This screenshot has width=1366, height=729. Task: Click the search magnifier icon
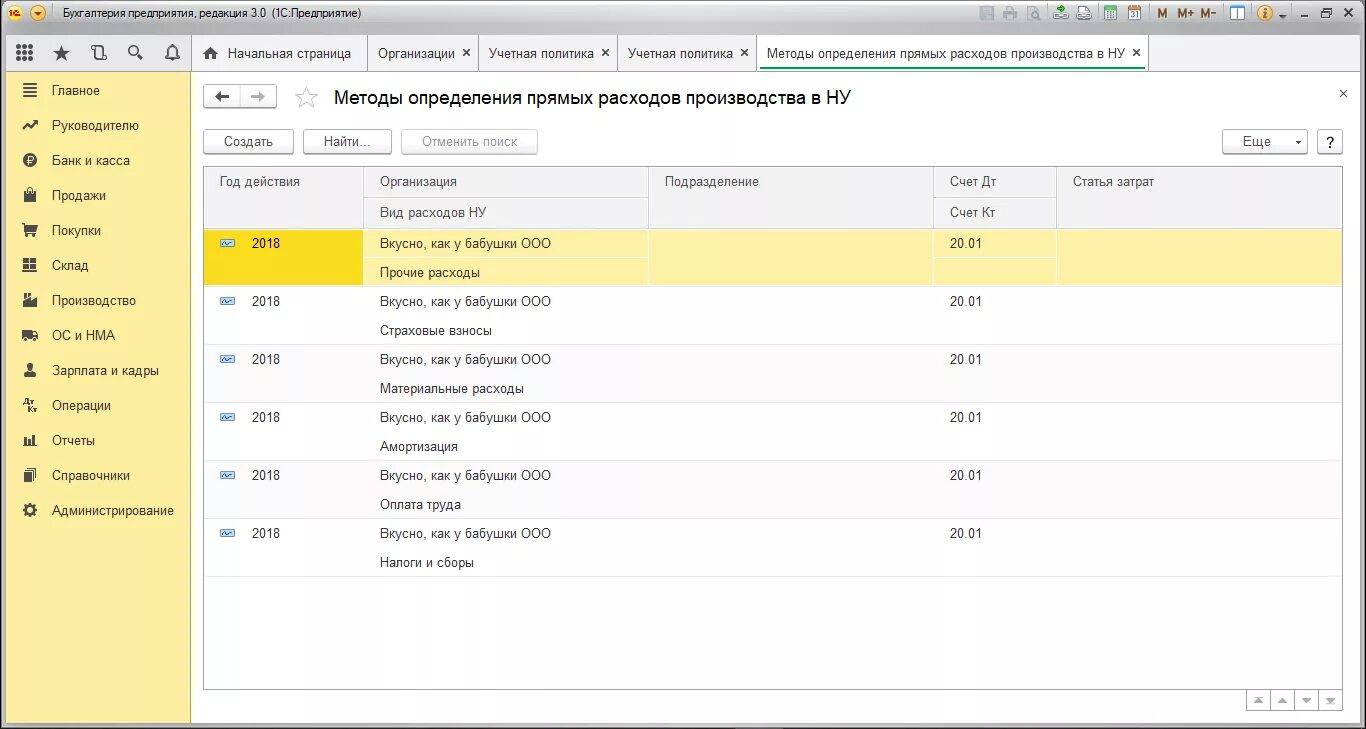[x=135, y=53]
